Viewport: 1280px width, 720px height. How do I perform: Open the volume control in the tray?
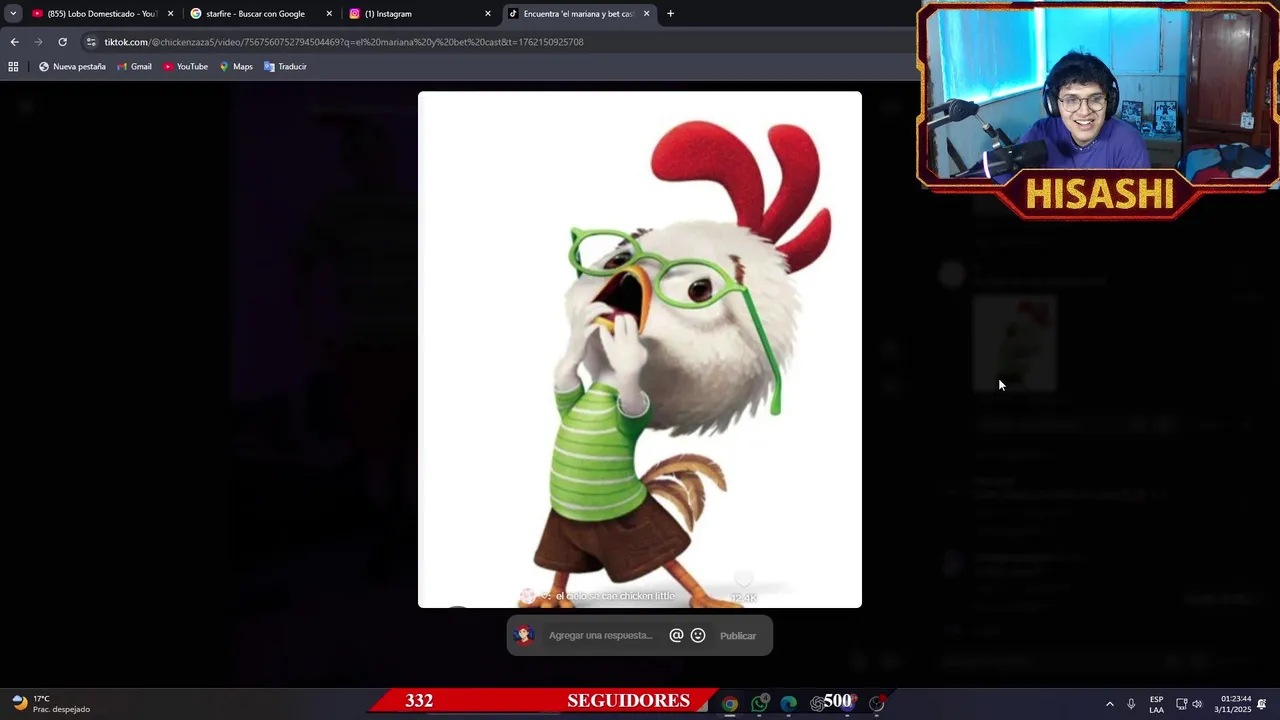1197,704
